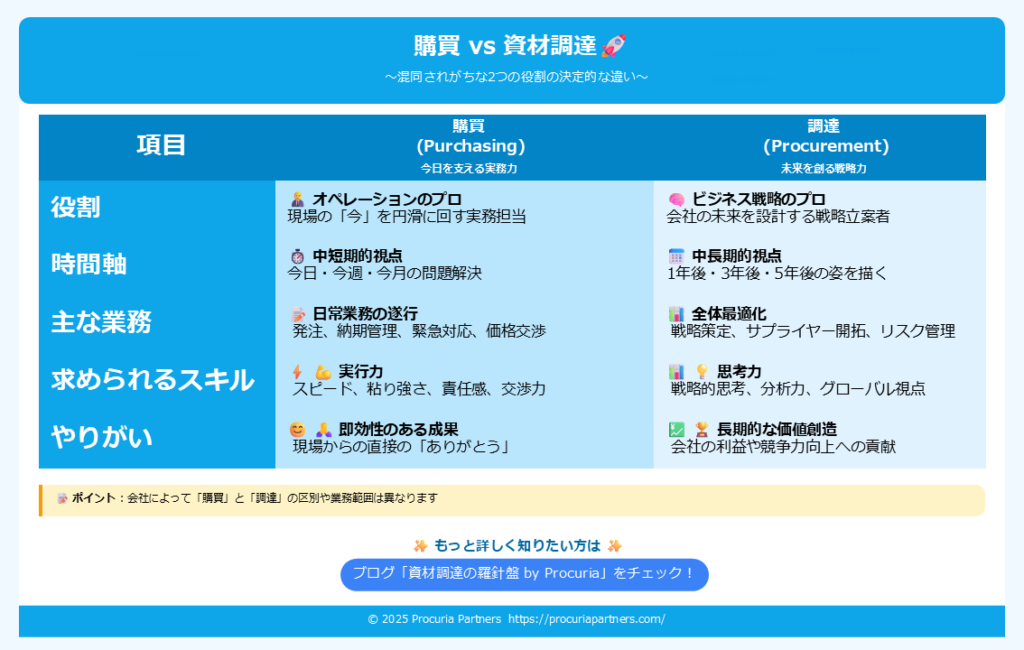Viewport: 1024px width, 650px height.
Task: Click the brain icon beside ビジネス戦略のプロ
Action: tap(676, 199)
